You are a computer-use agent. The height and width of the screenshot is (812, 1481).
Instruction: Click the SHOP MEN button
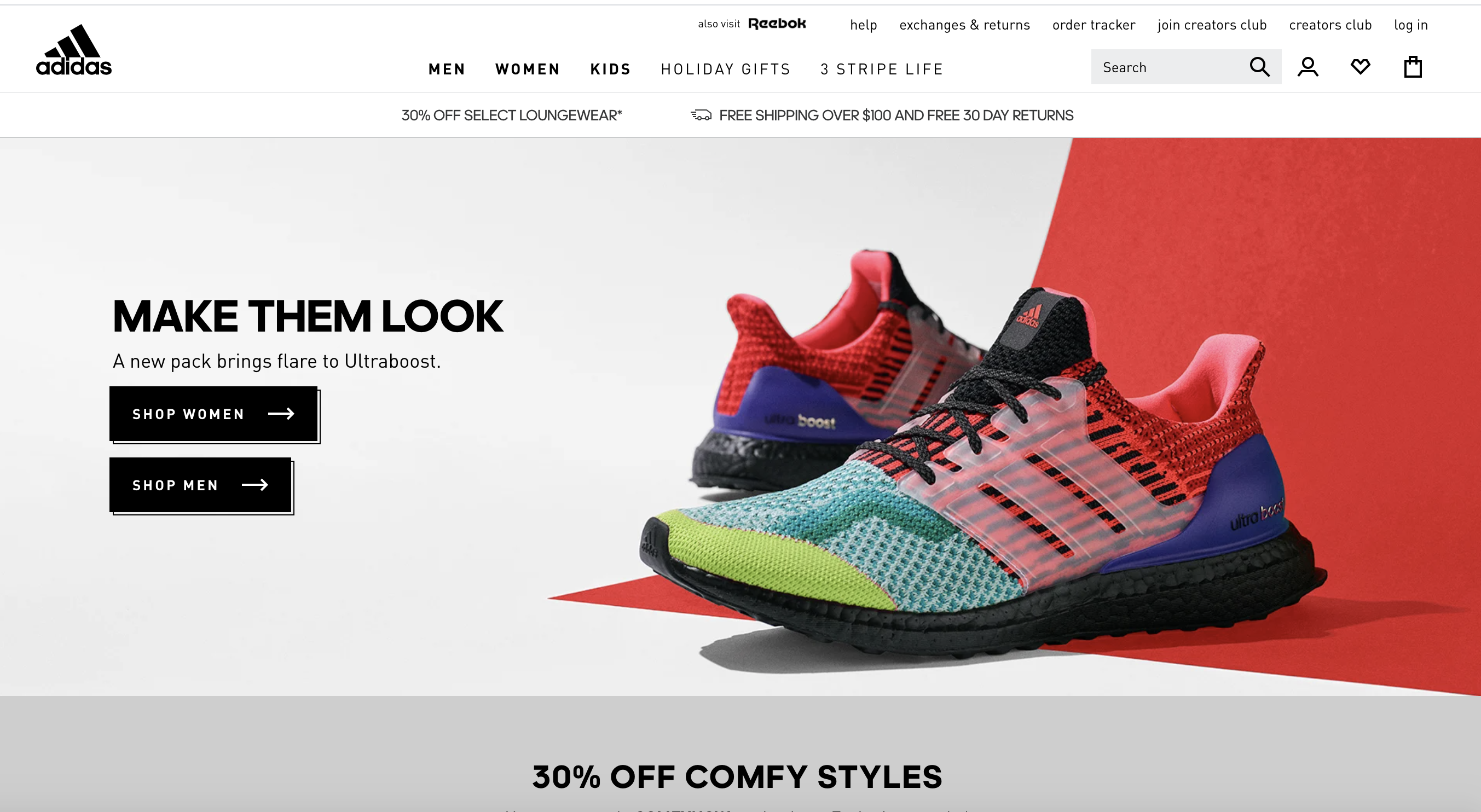point(201,485)
